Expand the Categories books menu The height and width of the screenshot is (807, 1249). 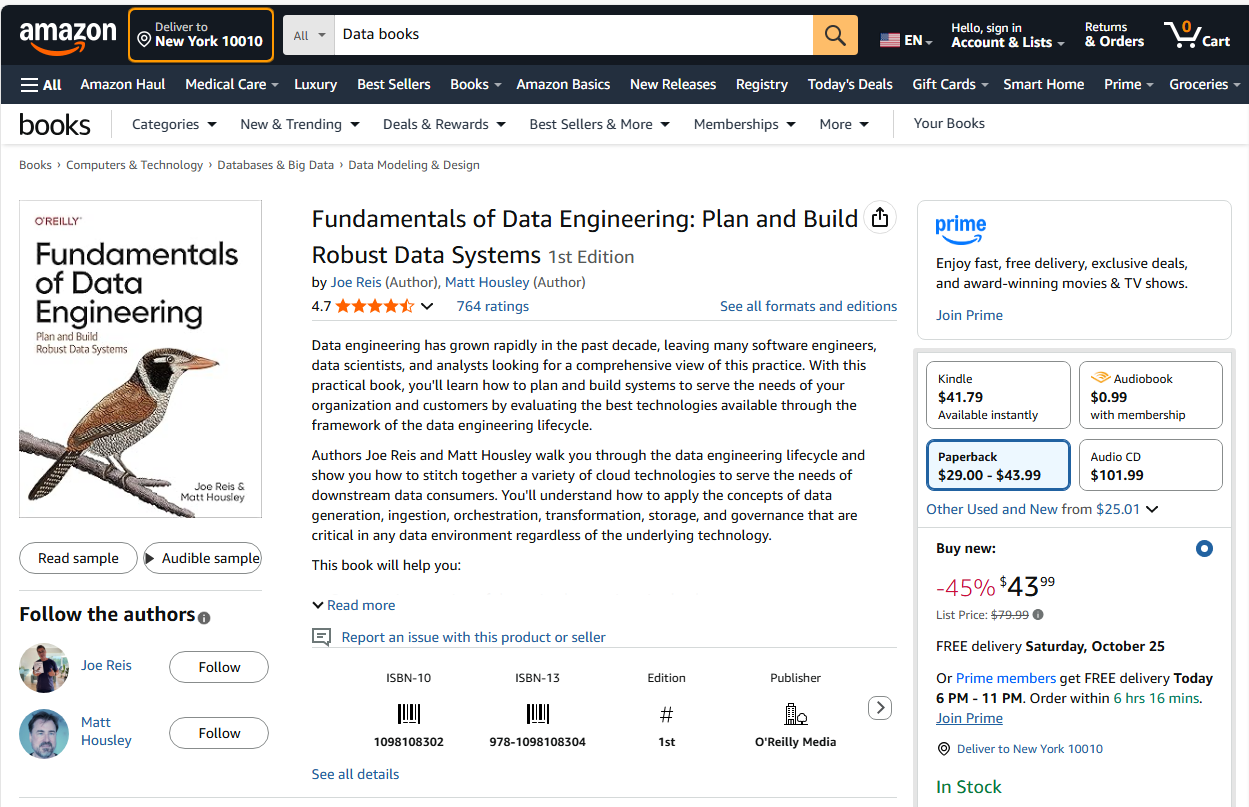[174, 124]
